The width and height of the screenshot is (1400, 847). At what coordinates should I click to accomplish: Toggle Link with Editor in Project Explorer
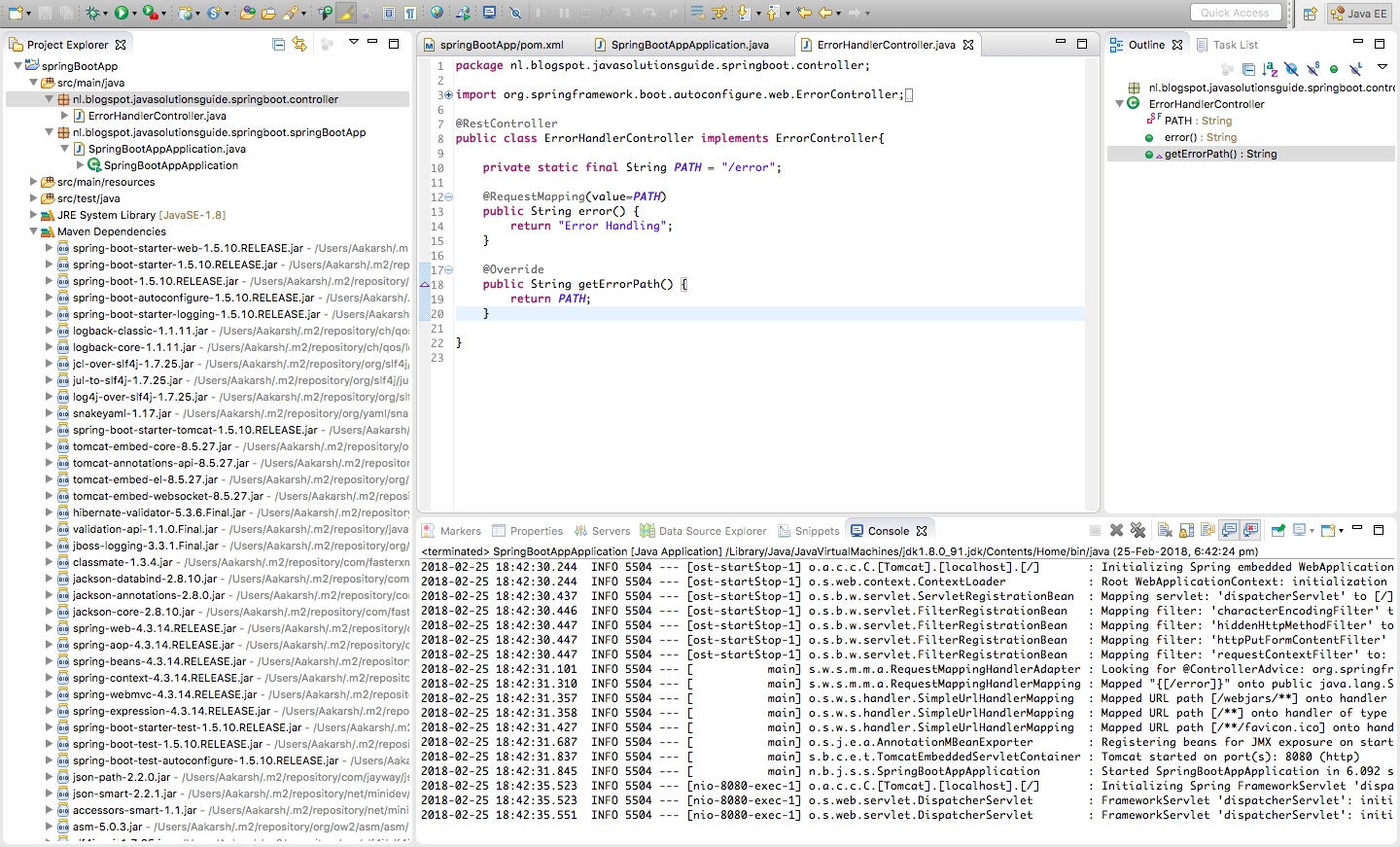point(299,44)
